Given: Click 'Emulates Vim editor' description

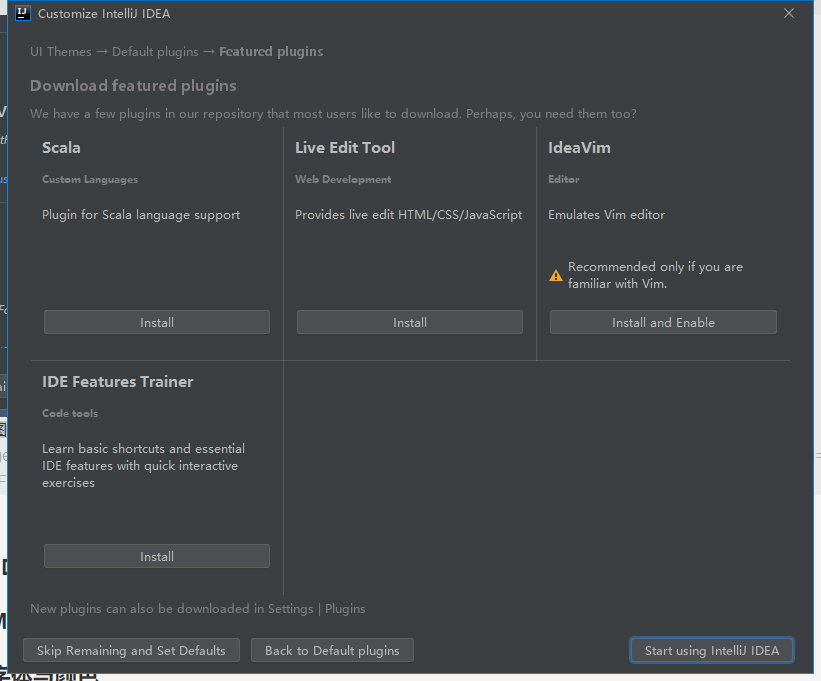Looking at the screenshot, I should [x=606, y=215].
